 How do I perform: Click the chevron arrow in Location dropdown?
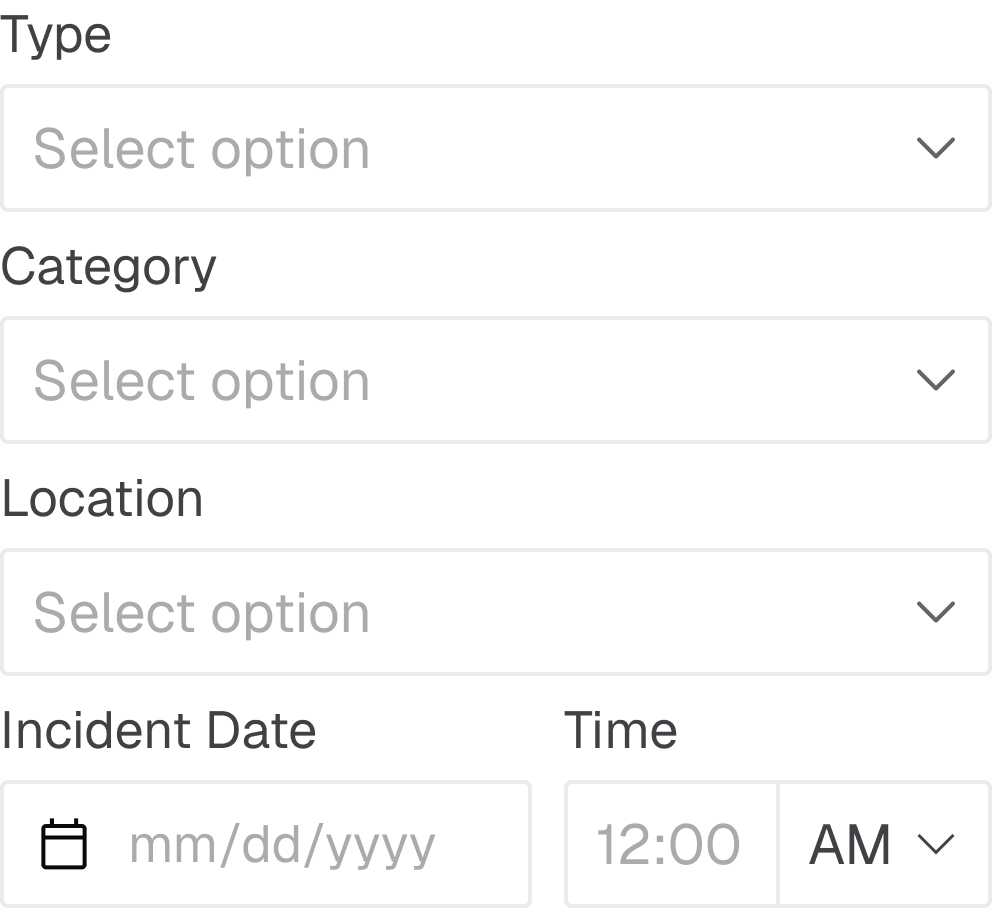tap(936, 612)
